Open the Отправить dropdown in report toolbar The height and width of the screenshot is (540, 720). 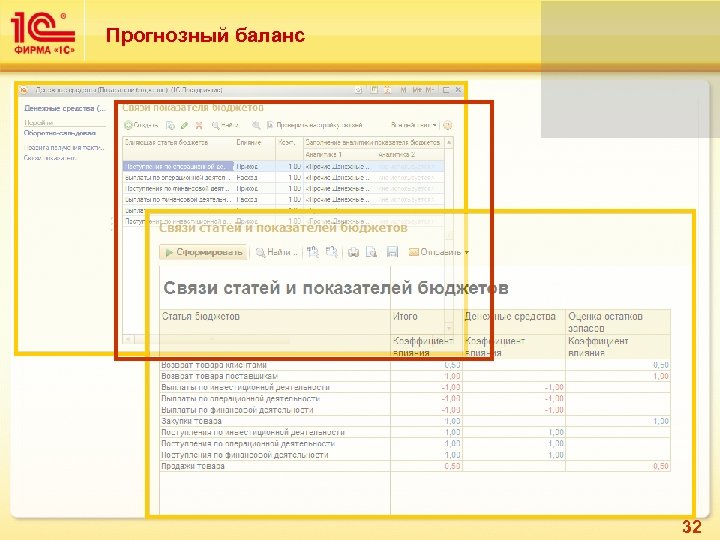click(x=439, y=252)
